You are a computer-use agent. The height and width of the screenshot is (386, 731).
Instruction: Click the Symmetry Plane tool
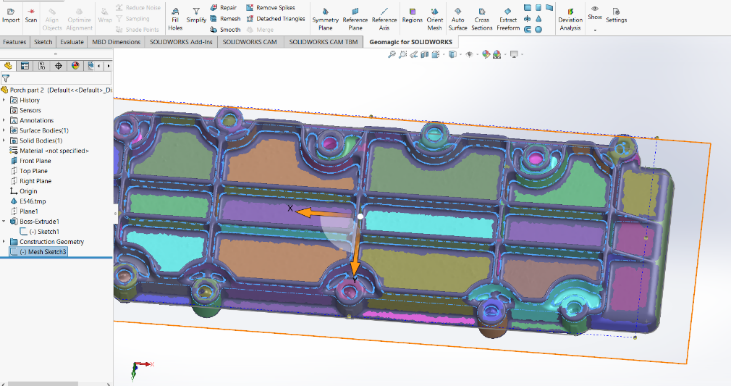coord(325,19)
